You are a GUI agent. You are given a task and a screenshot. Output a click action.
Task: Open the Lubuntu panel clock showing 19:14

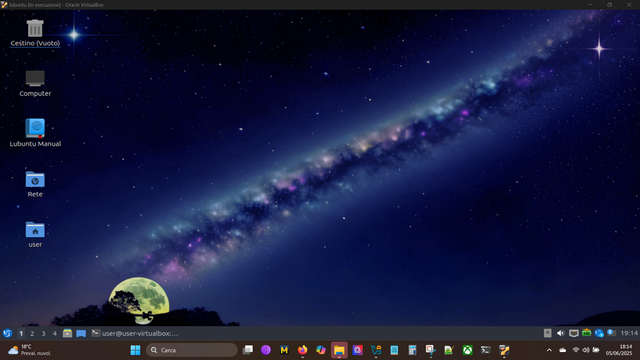click(629, 333)
